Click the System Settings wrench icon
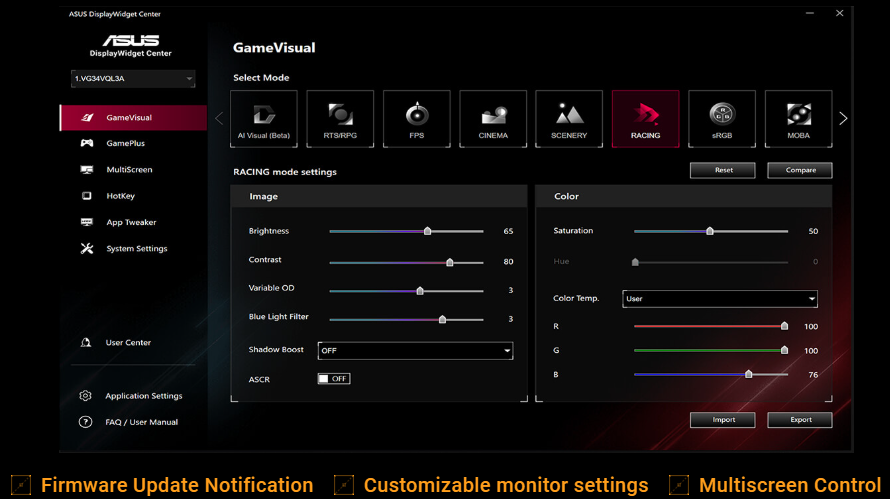This screenshot has height=499, width=890. [x=87, y=249]
